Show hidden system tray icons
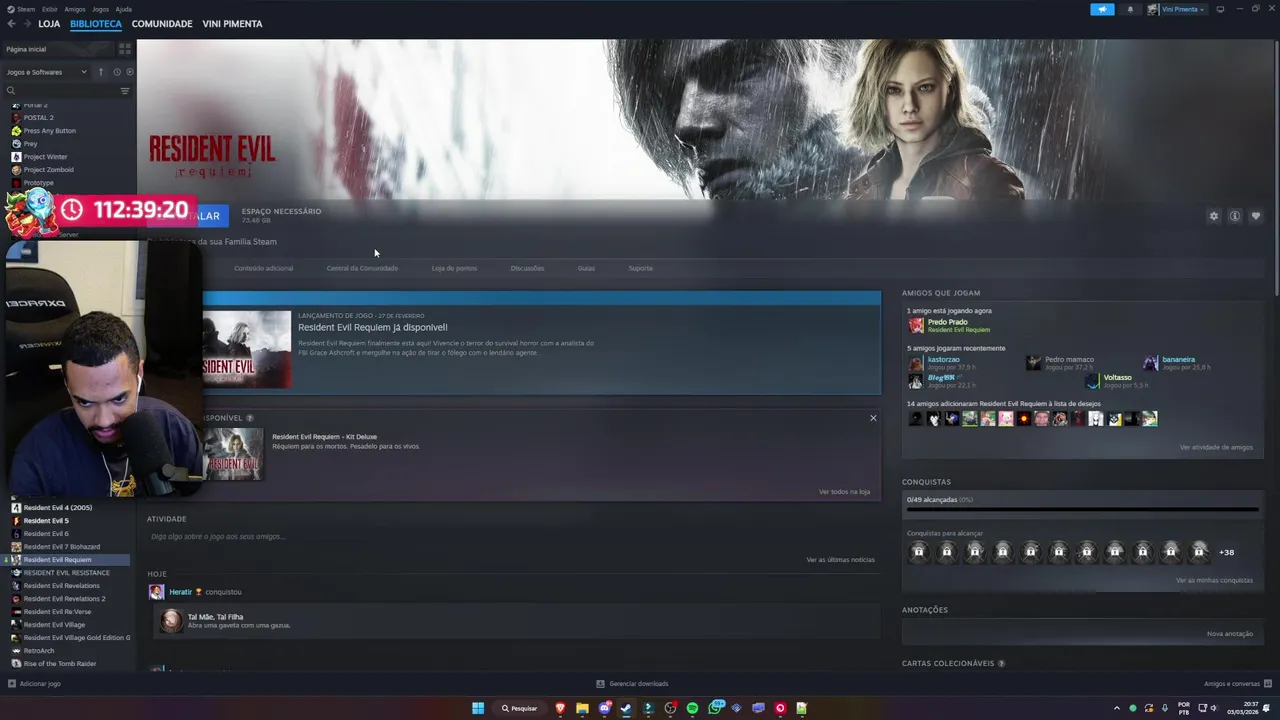This screenshot has height=720, width=1280. (1117, 708)
